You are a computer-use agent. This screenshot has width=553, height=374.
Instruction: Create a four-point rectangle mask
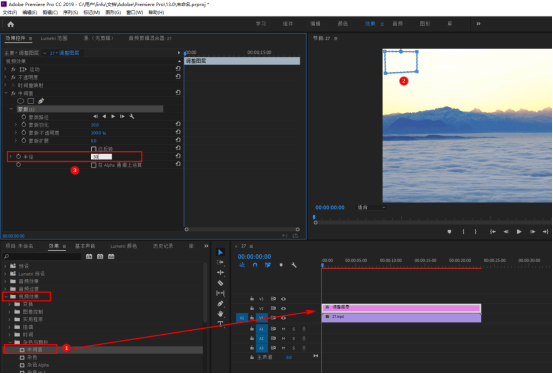point(31,101)
